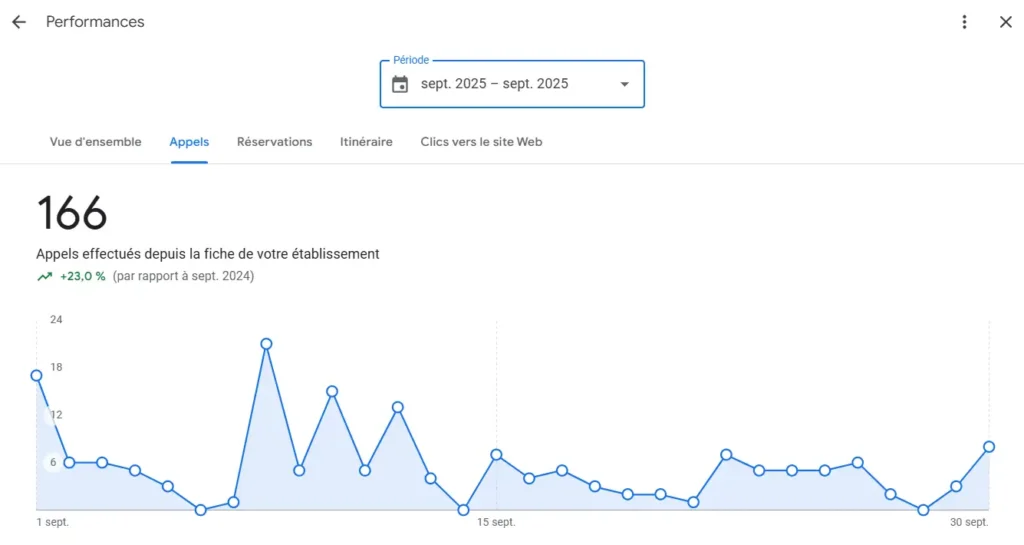Screen dimensions: 1024x545
Task: Switch to the Vue d'ensemble tab
Action: tap(95, 142)
